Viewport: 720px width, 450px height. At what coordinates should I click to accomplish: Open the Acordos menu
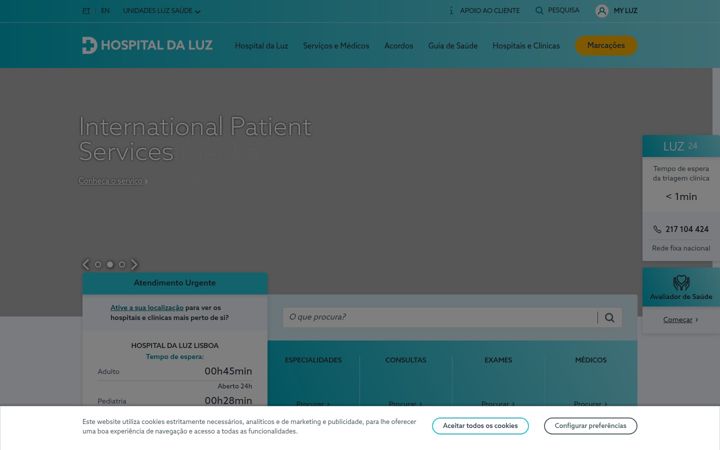pos(399,45)
